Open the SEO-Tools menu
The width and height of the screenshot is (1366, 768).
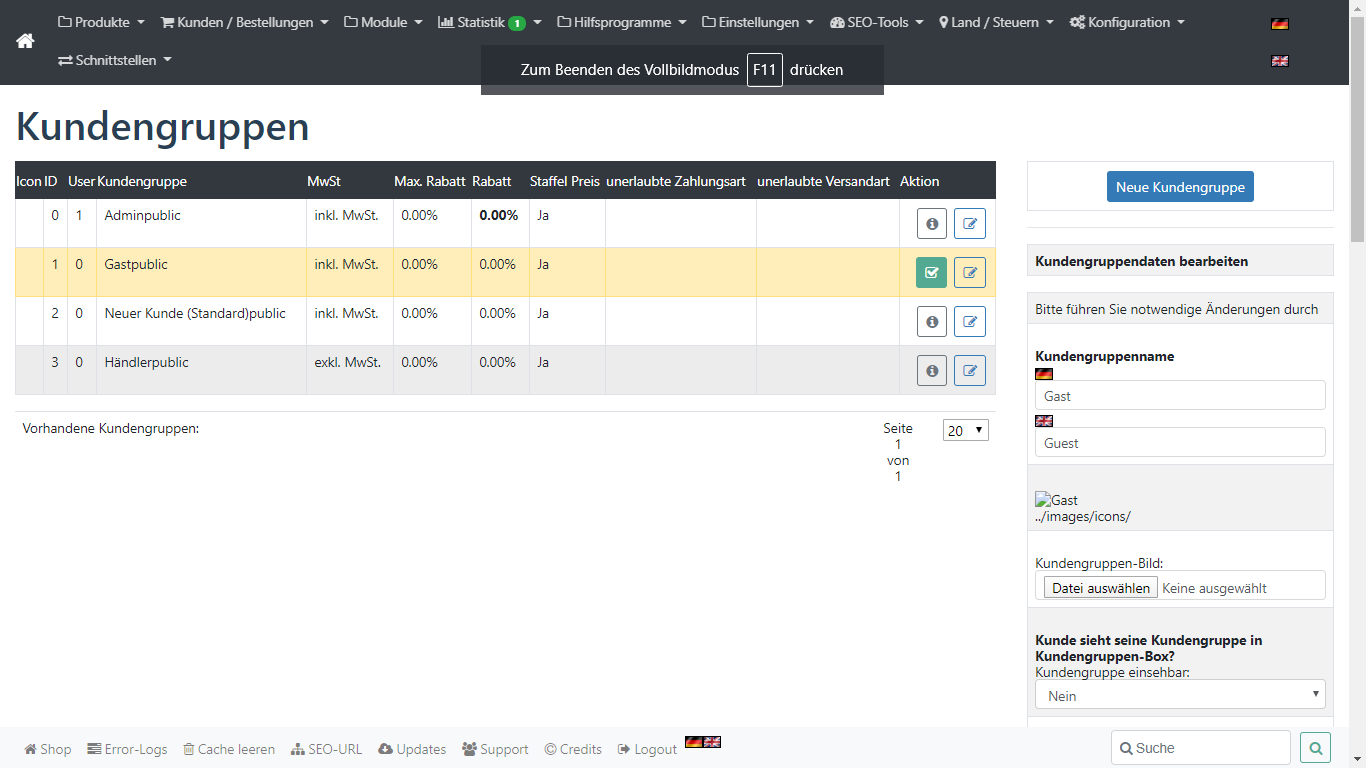point(876,22)
